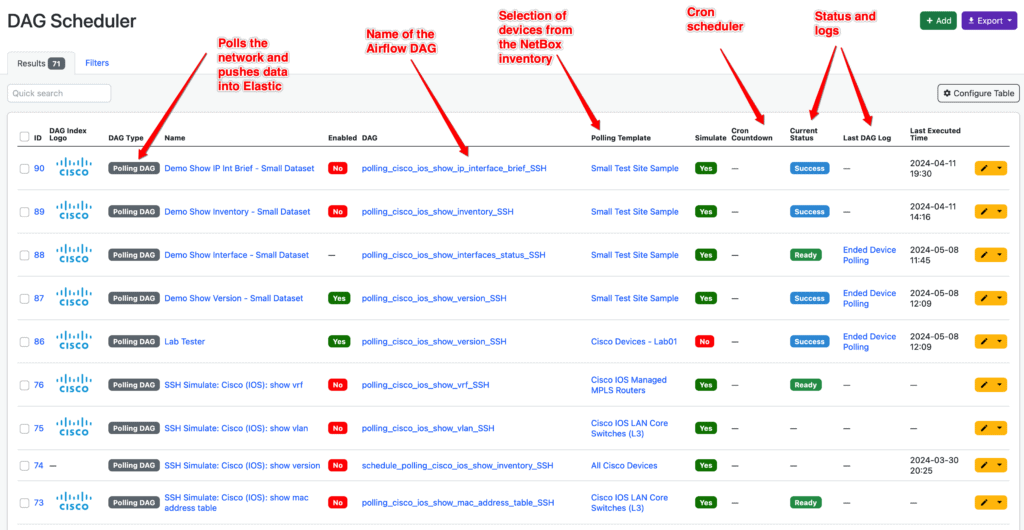
Task: Open the Export dropdown menu
Action: pyautogui.click(x=988, y=20)
